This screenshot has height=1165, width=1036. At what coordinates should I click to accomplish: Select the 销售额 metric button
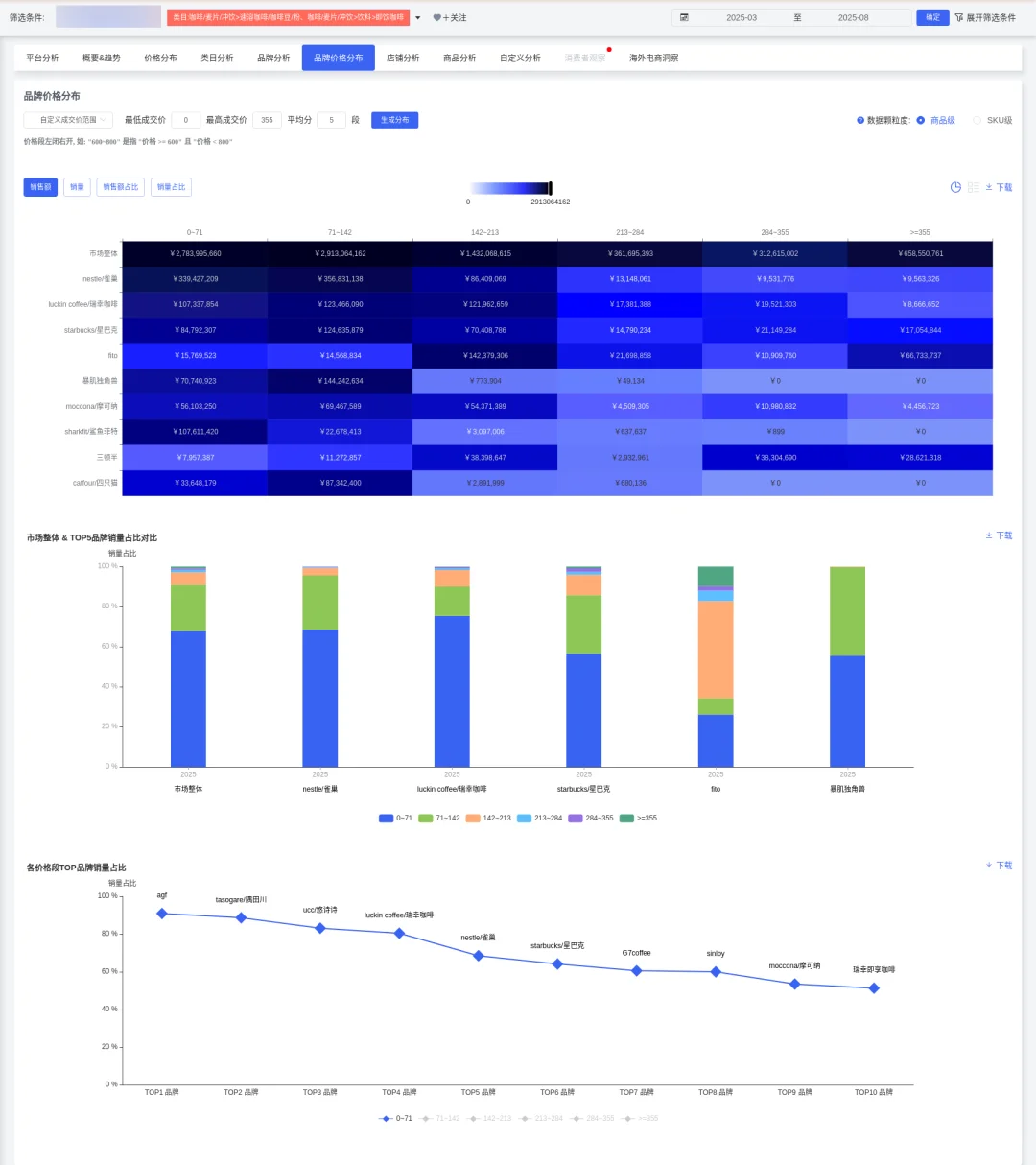[40, 187]
